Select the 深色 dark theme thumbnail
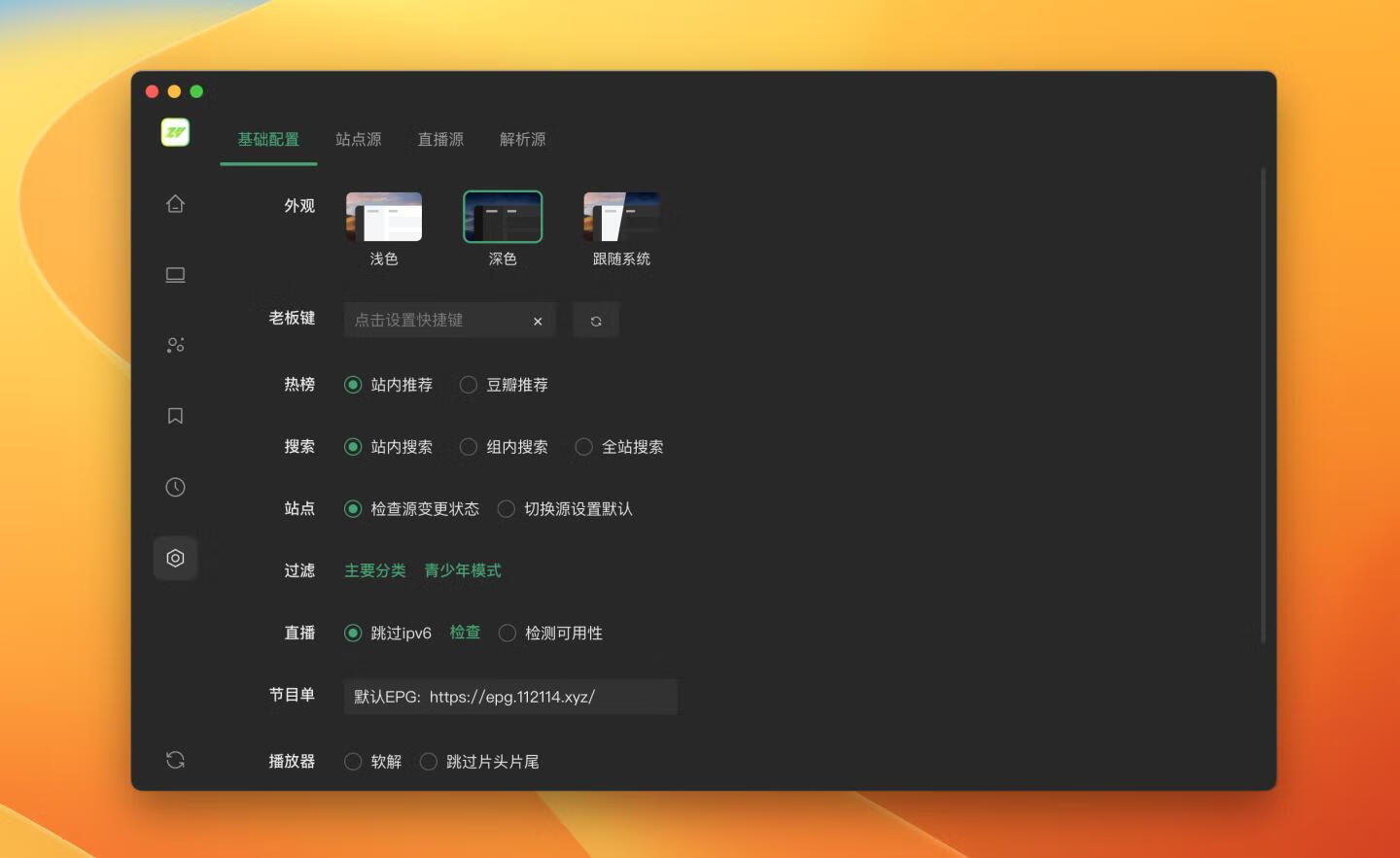This screenshot has height=858, width=1400. coord(503,217)
